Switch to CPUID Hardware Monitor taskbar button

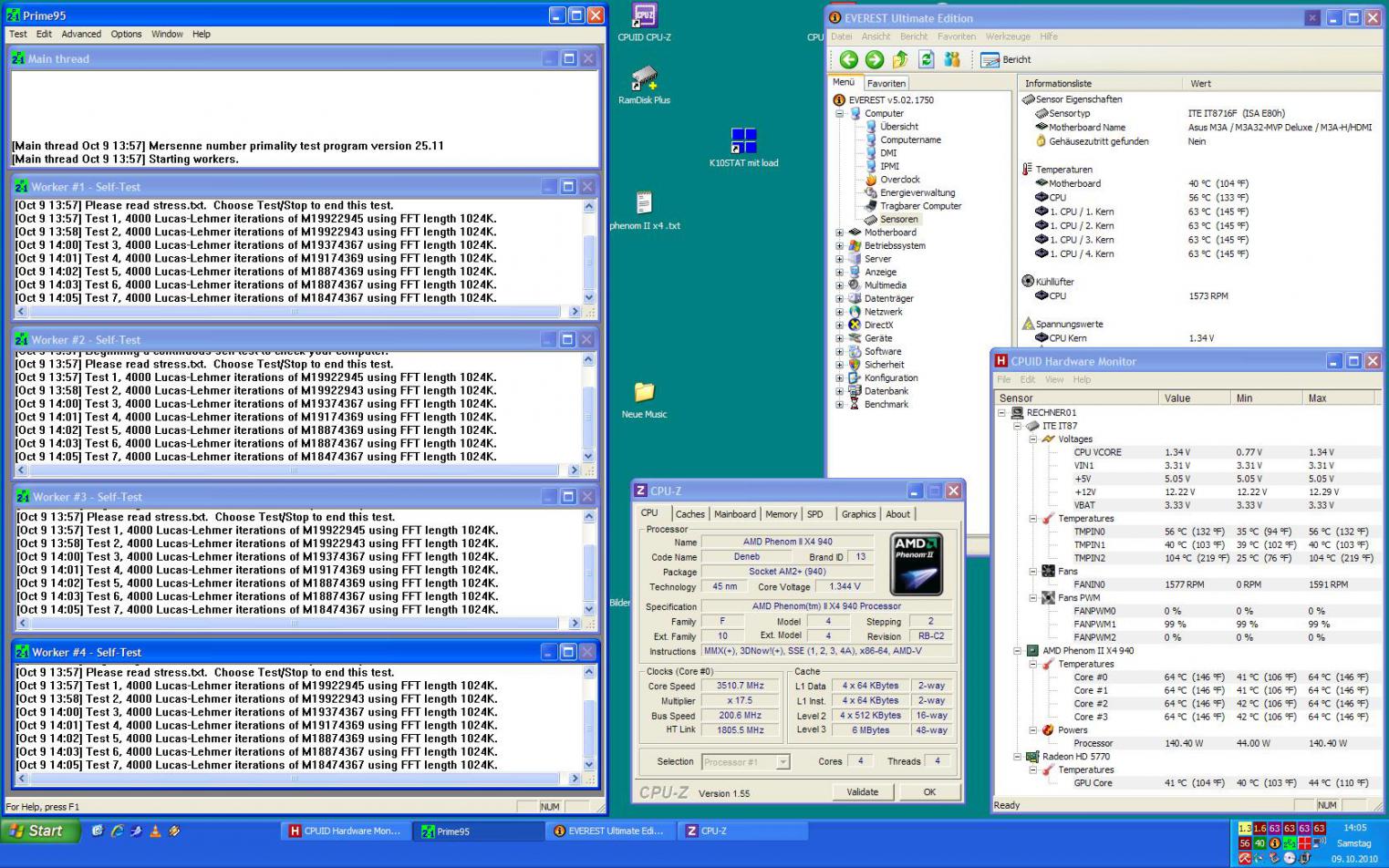pos(347,831)
